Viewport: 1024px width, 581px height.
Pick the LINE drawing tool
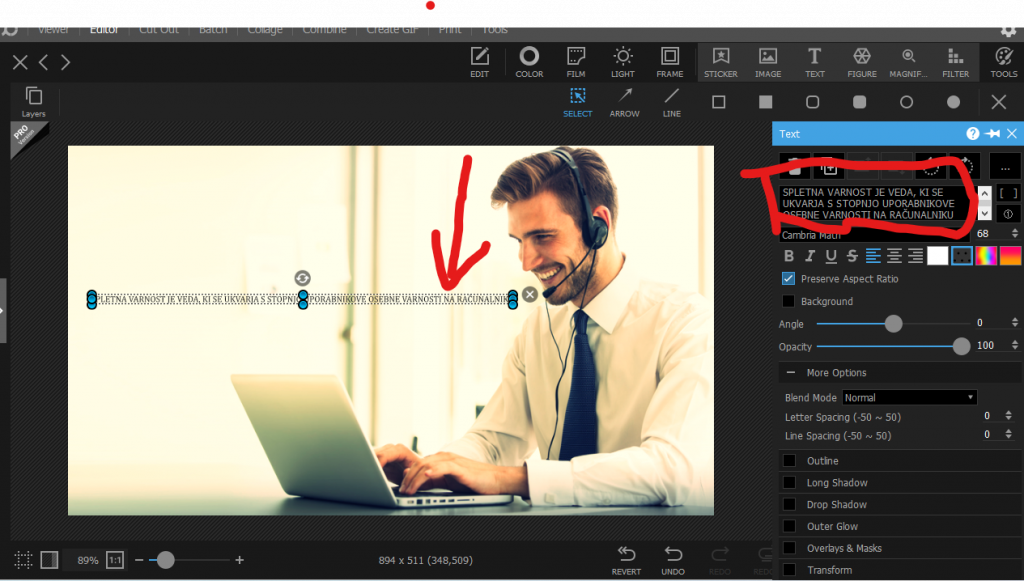point(671,102)
